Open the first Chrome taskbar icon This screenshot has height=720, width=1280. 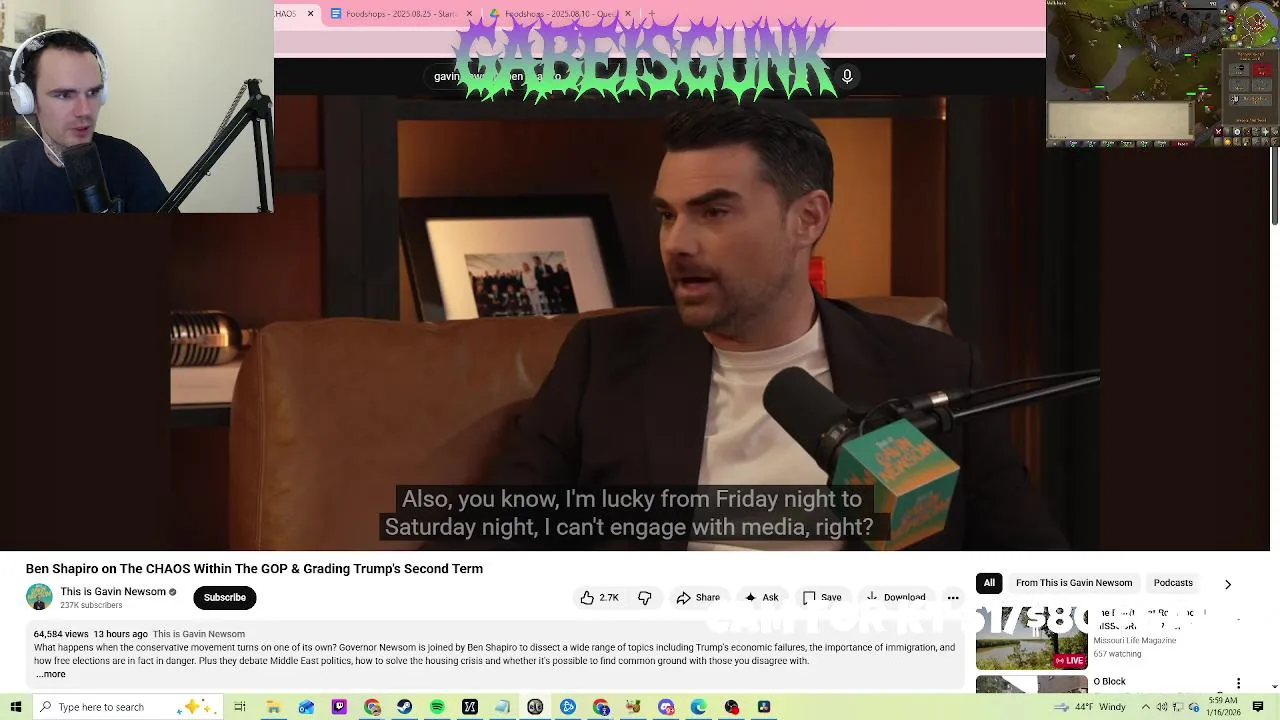click(372, 707)
